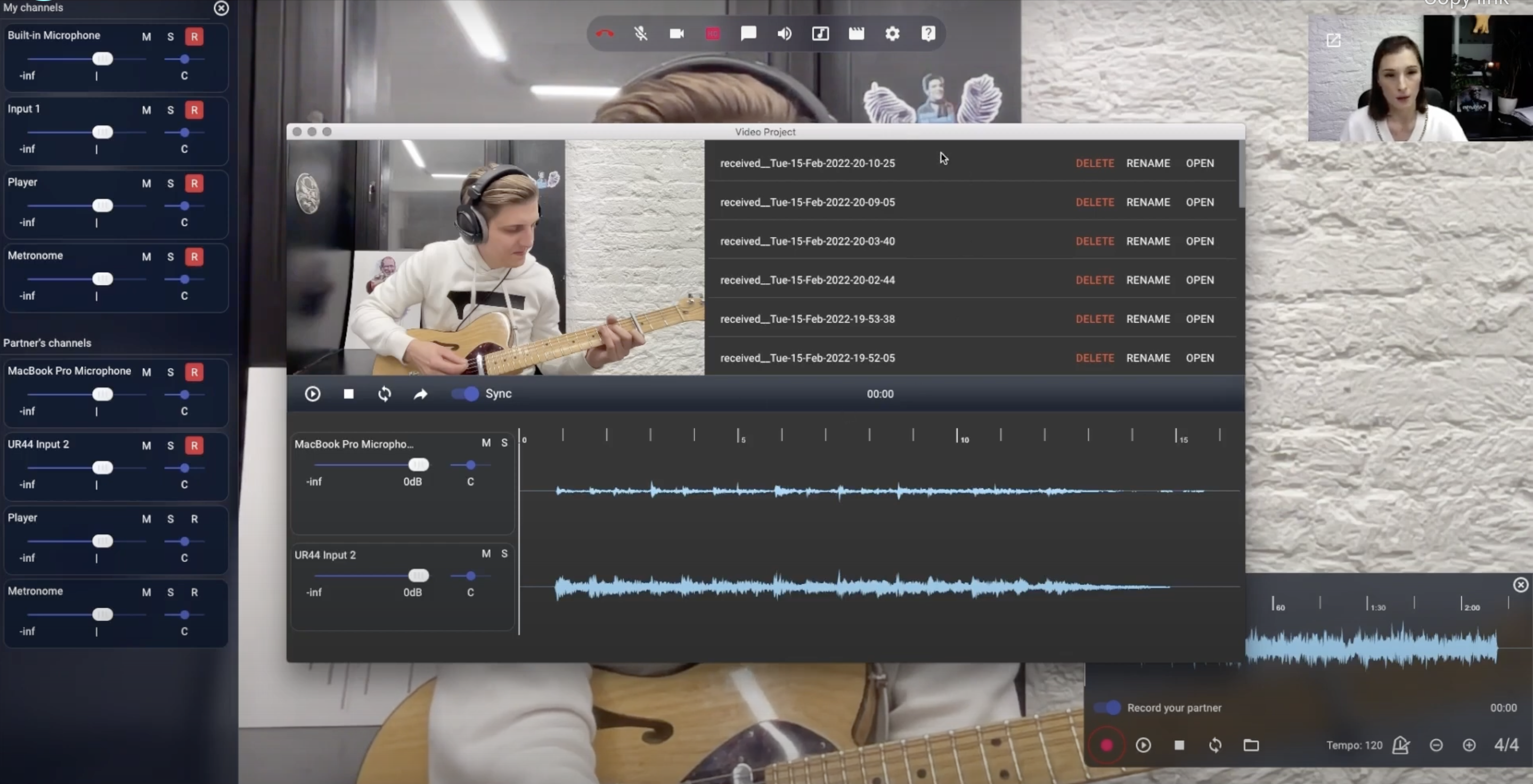The height and width of the screenshot is (784, 1533).
Task: Unmute the microphone in top toolbar
Action: (x=640, y=34)
